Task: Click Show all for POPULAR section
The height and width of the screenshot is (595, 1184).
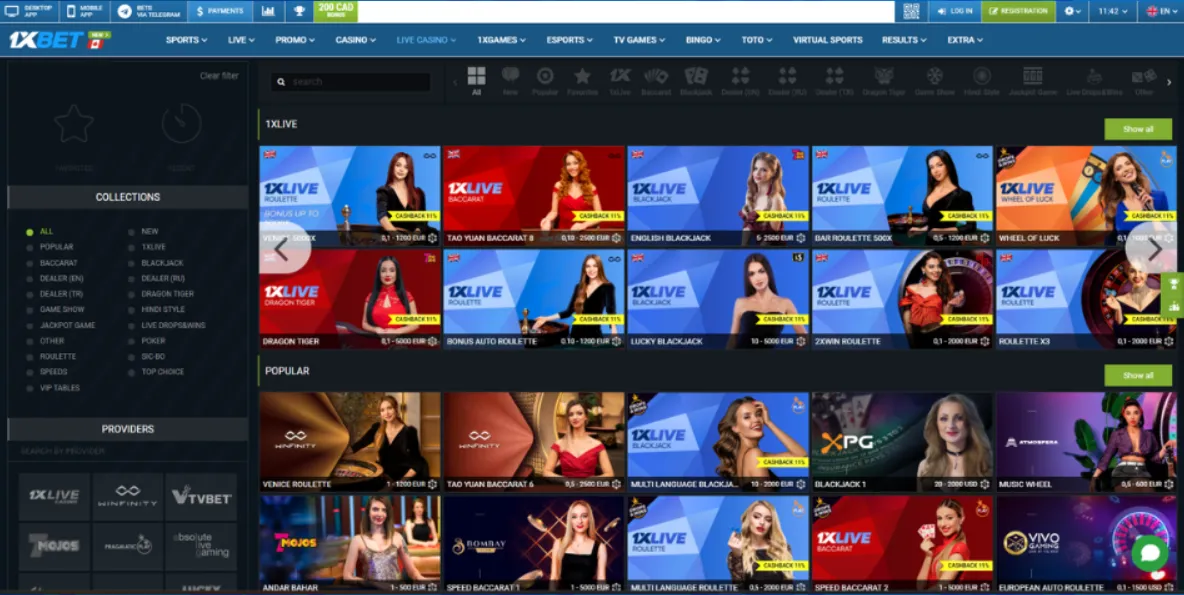Action: (x=1138, y=375)
